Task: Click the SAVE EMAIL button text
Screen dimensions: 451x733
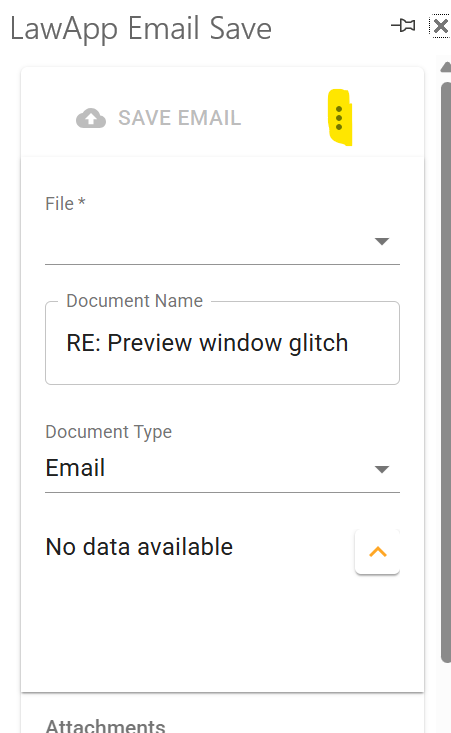Action: pyautogui.click(x=179, y=118)
